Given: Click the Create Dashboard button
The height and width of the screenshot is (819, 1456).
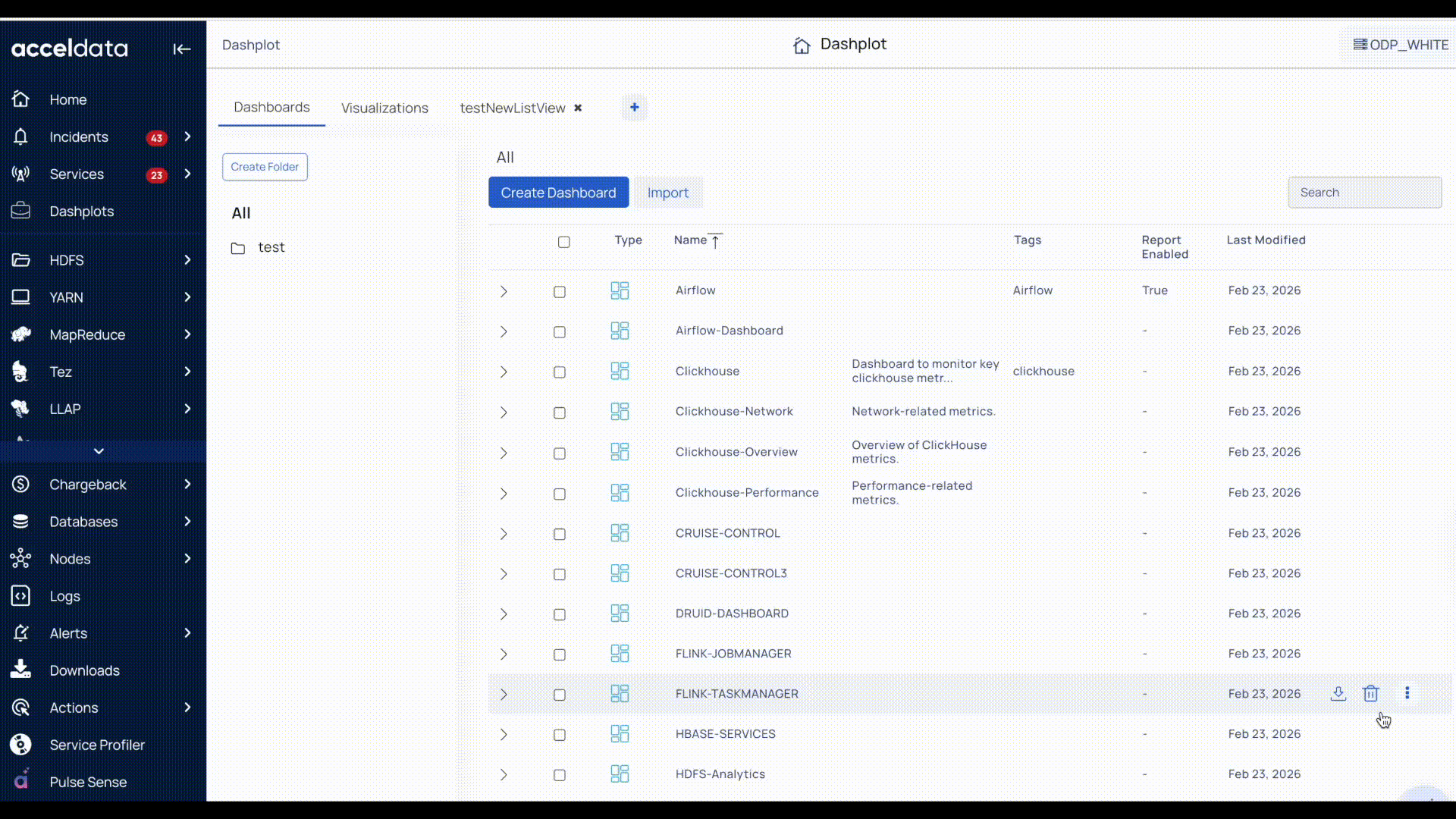Looking at the screenshot, I should pyautogui.click(x=558, y=193).
